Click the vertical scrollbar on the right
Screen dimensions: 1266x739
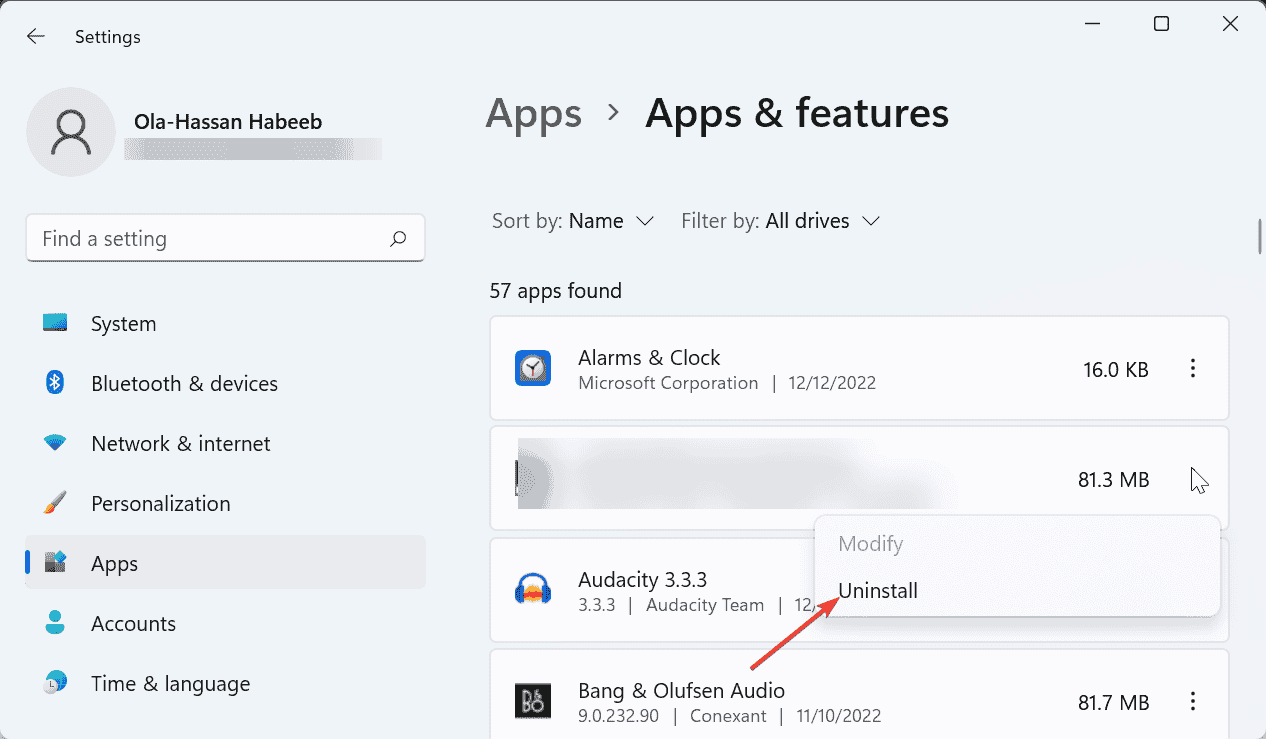(x=1259, y=236)
